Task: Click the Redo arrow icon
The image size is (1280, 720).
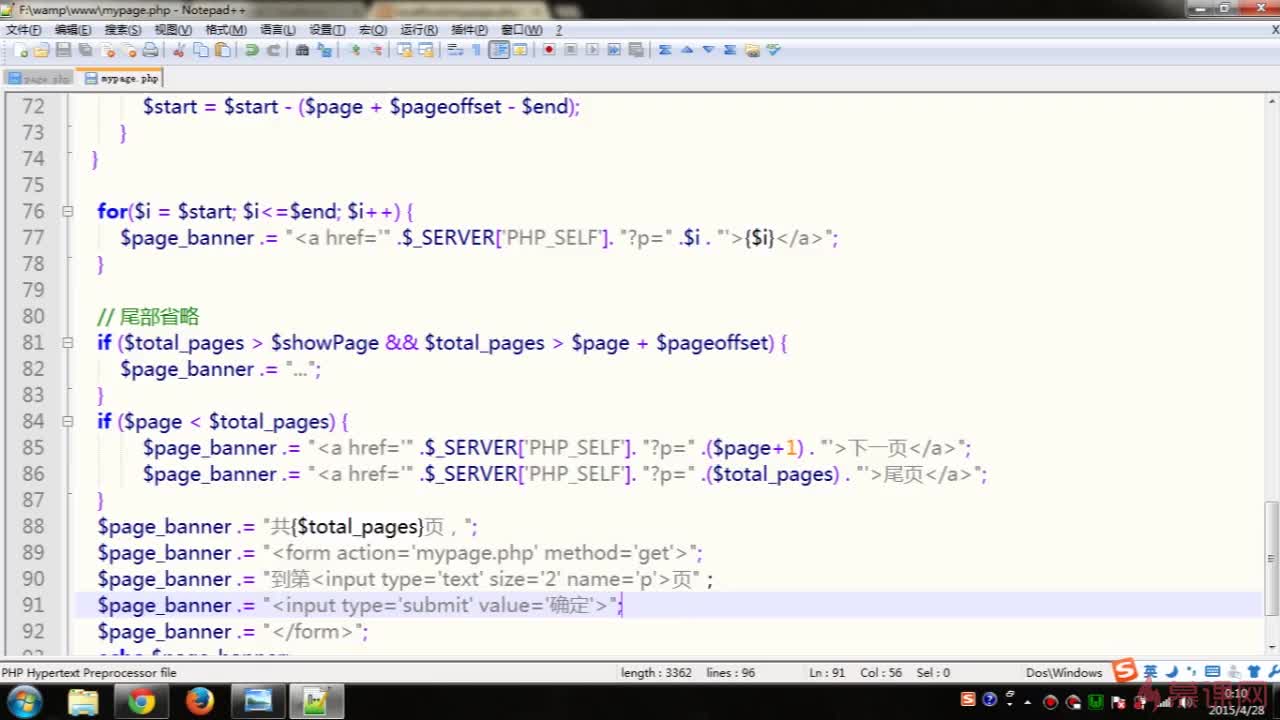Action: click(273, 50)
